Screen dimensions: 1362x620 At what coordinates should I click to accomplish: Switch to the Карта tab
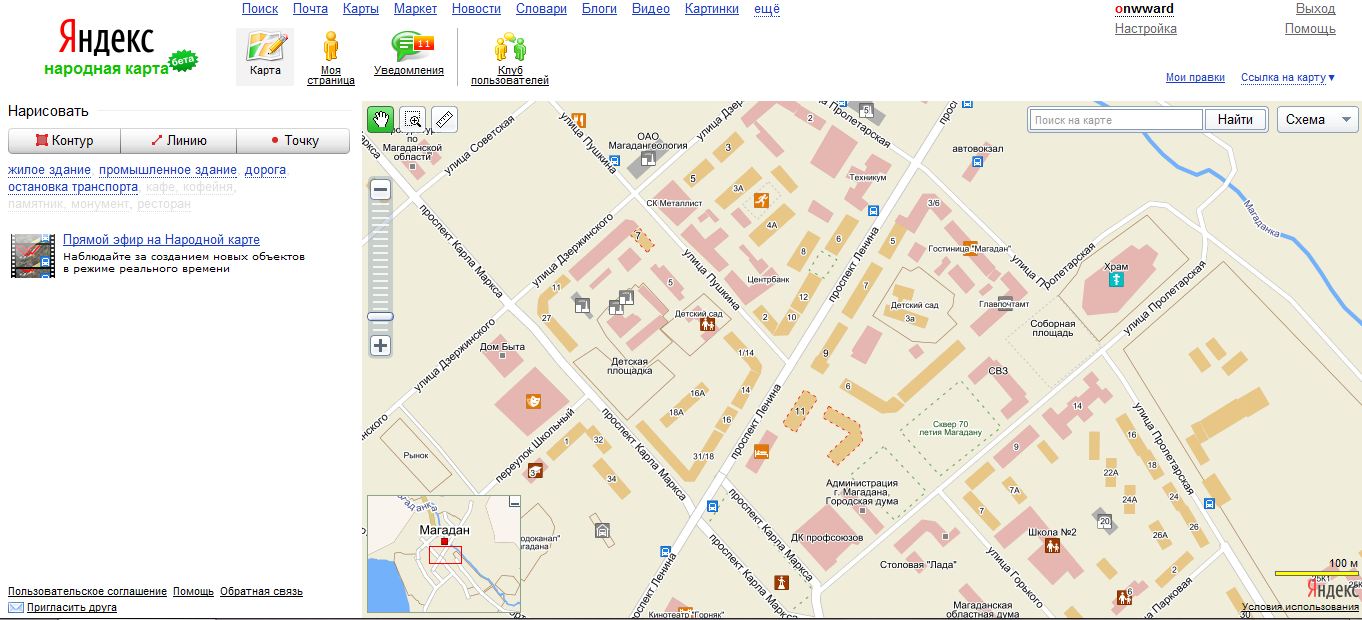tap(265, 55)
